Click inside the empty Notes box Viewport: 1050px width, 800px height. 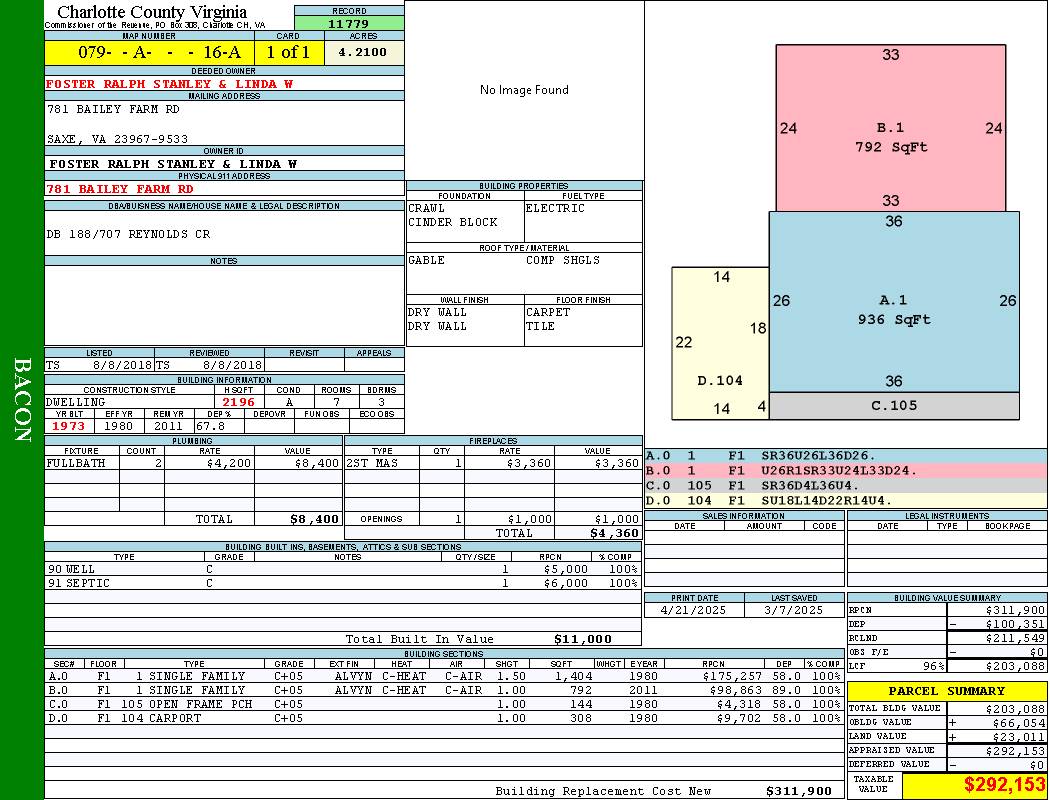point(224,305)
